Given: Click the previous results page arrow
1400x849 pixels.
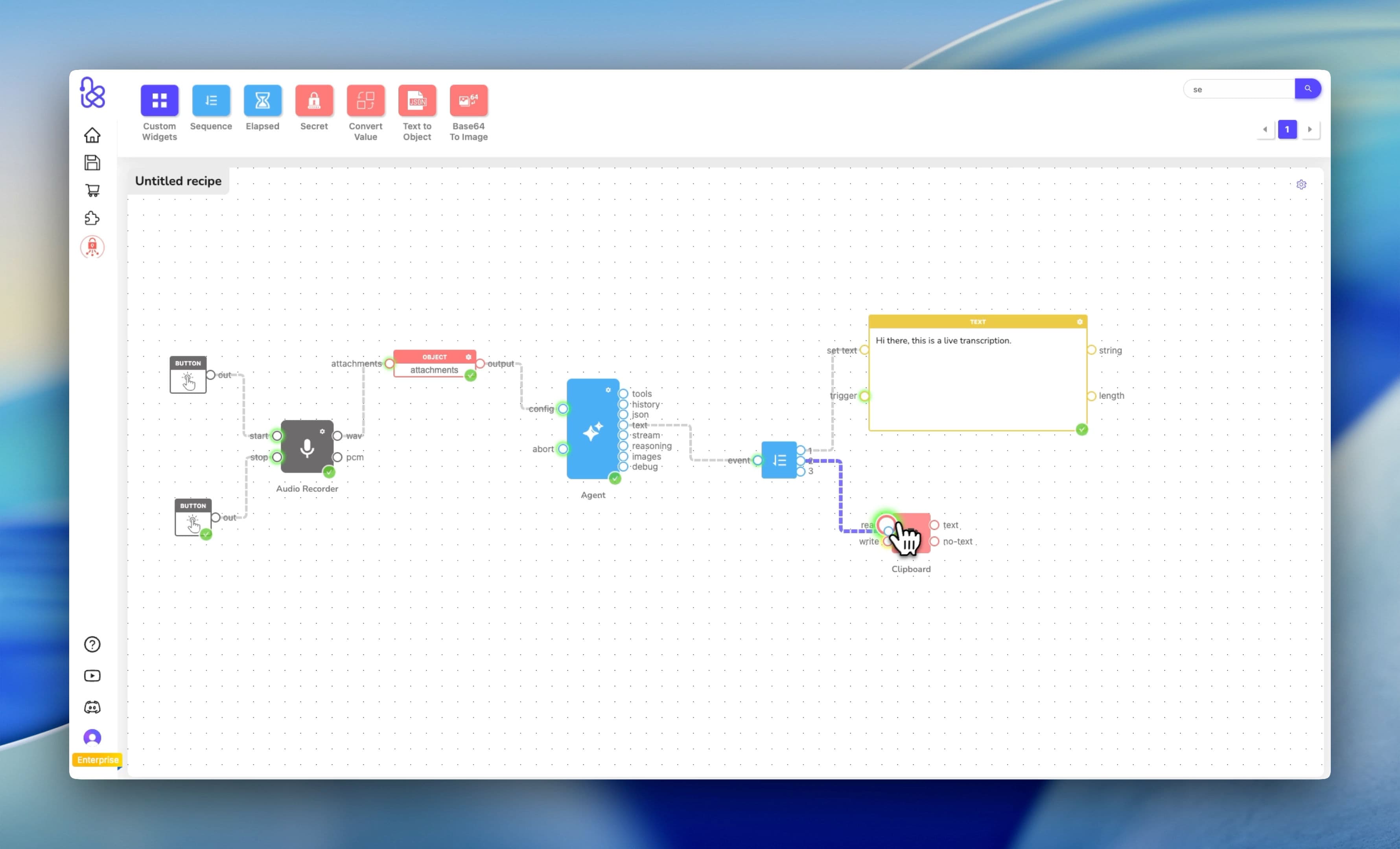Looking at the screenshot, I should [1266, 129].
